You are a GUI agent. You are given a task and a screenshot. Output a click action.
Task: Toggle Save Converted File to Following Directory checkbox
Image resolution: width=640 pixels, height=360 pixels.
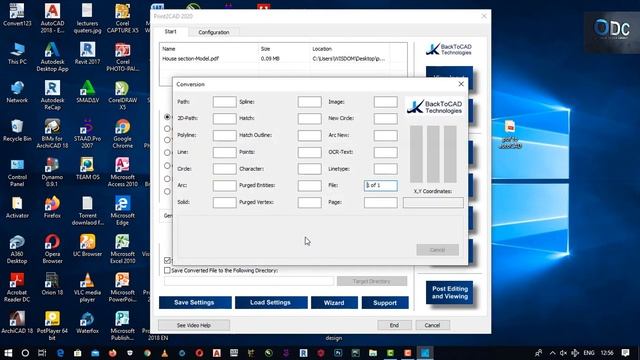[167, 270]
